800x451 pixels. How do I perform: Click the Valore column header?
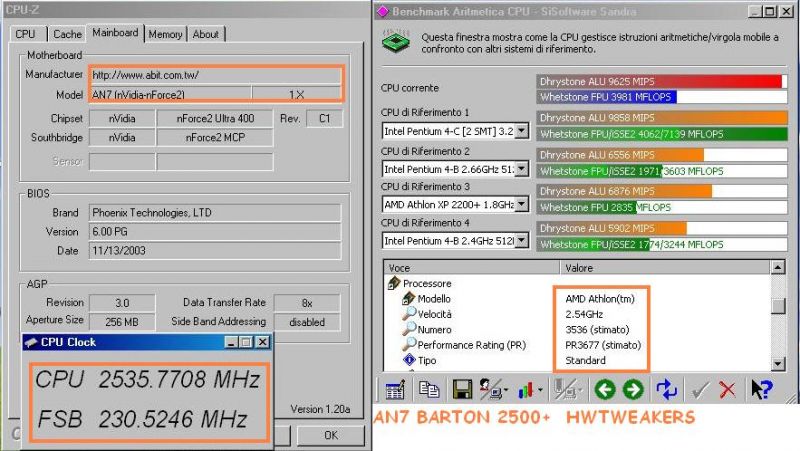click(x=665, y=268)
